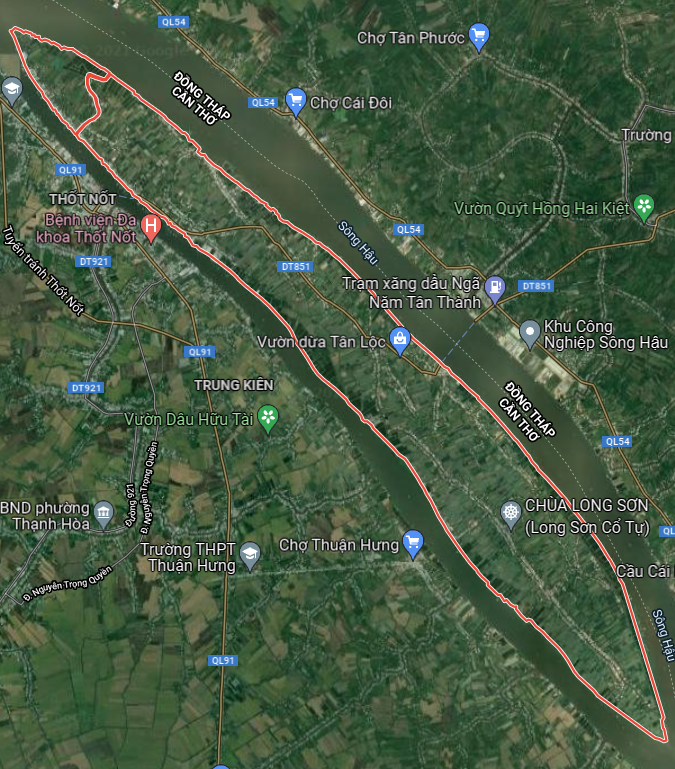
Task: Click the Vườn dừa Tân Lộc shopping bag pin
Action: click(x=400, y=341)
